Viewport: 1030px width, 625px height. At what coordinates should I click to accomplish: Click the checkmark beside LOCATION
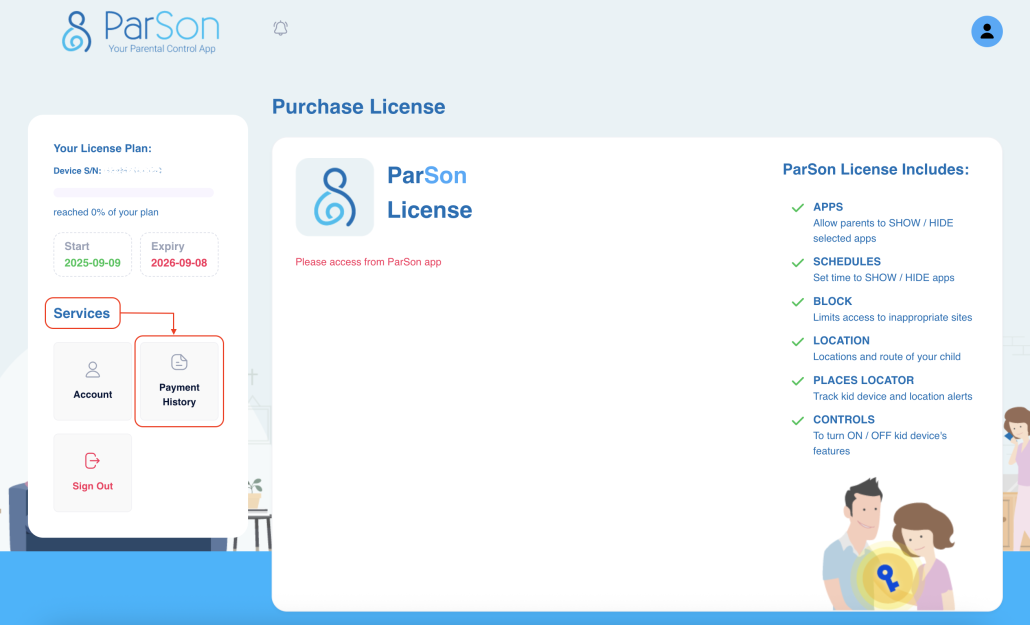tap(798, 342)
